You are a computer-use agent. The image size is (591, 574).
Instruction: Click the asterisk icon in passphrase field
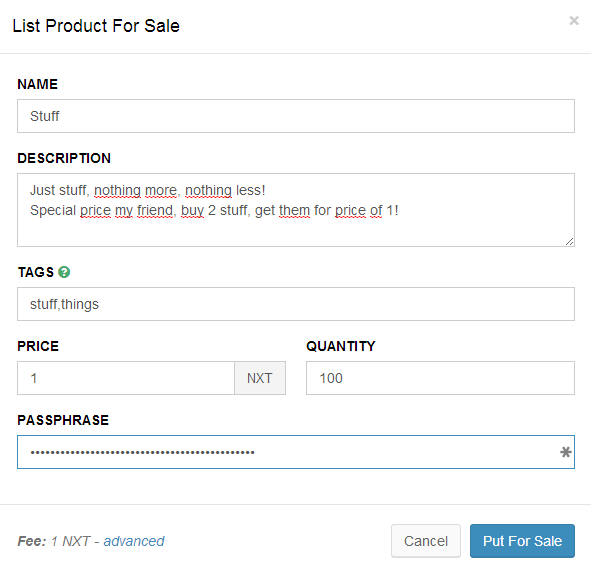coord(565,452)
